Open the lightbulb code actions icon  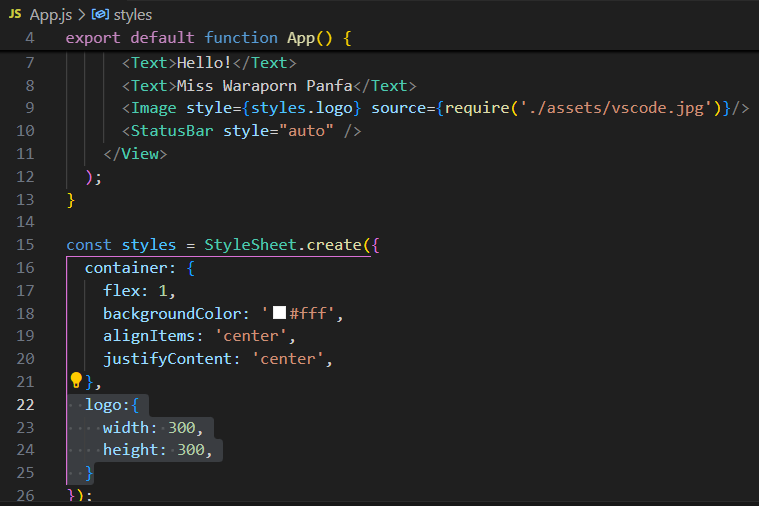point(75,380)
